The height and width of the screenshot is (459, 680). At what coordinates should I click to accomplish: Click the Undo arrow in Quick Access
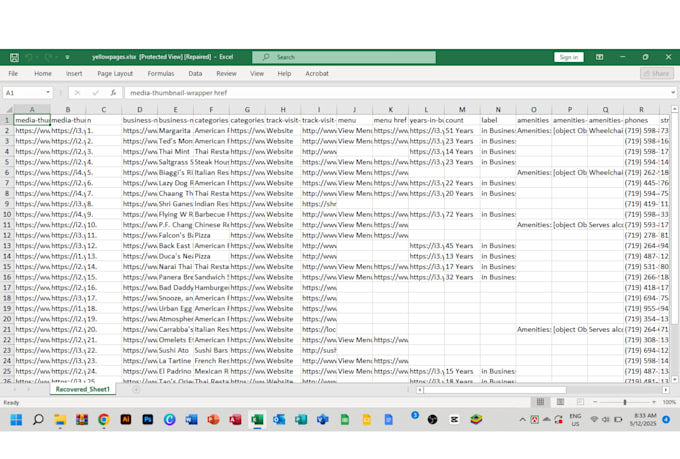(x=29, y=57)
